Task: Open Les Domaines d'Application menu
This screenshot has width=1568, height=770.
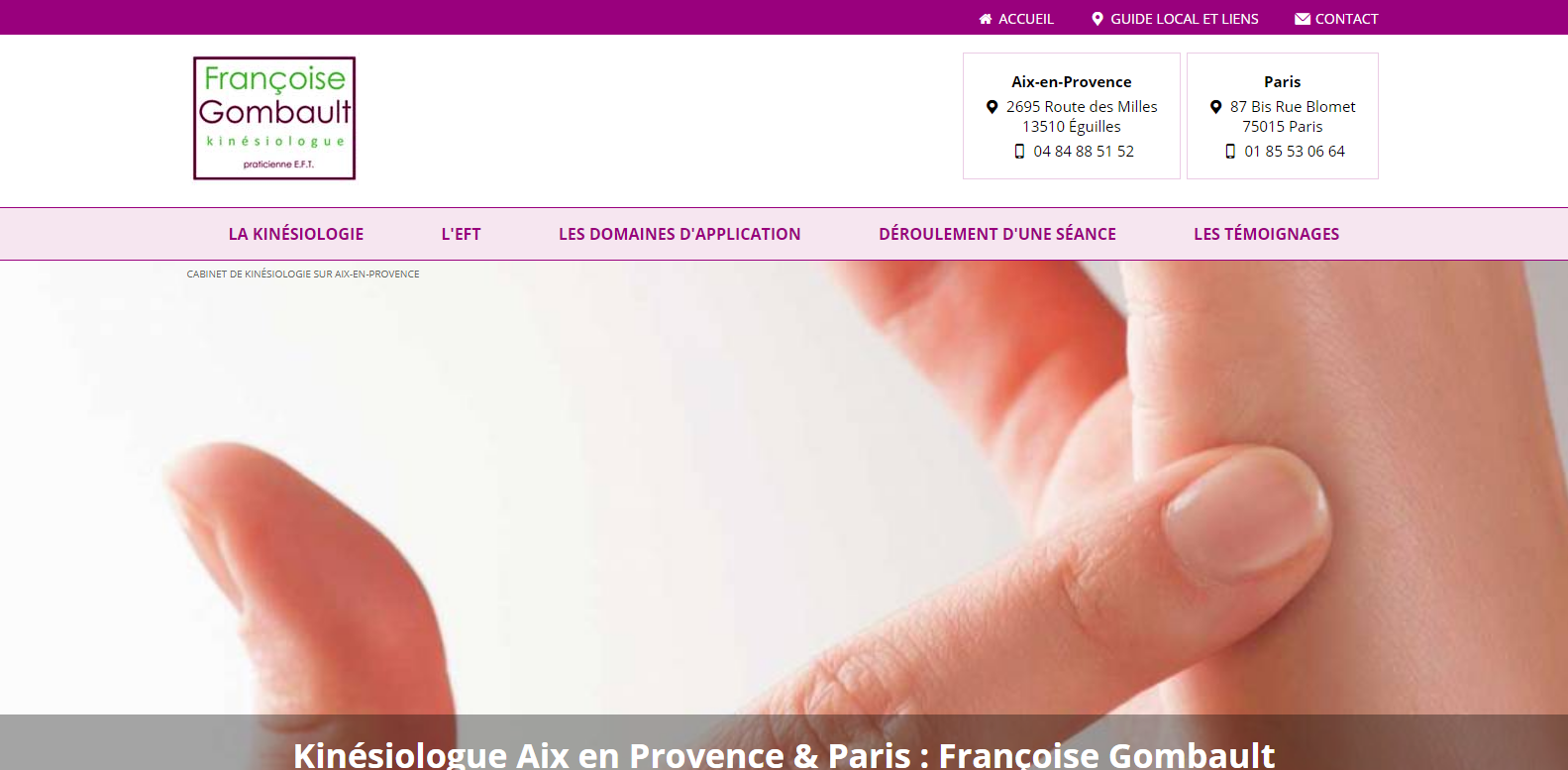Action: (679, 234)
